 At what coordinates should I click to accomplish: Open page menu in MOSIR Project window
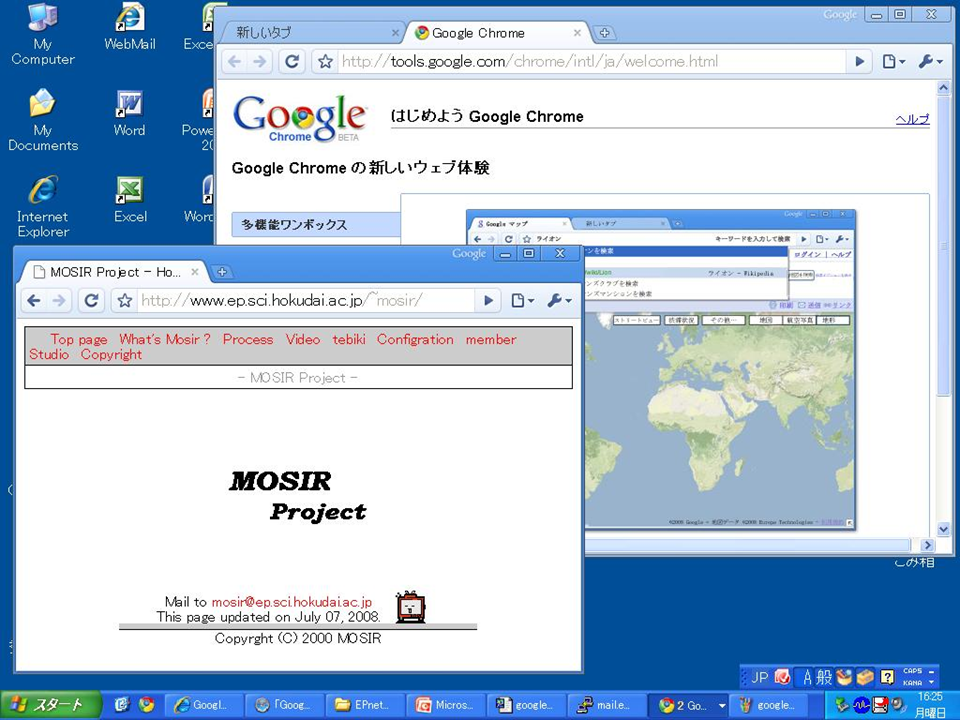pos(522,301)
